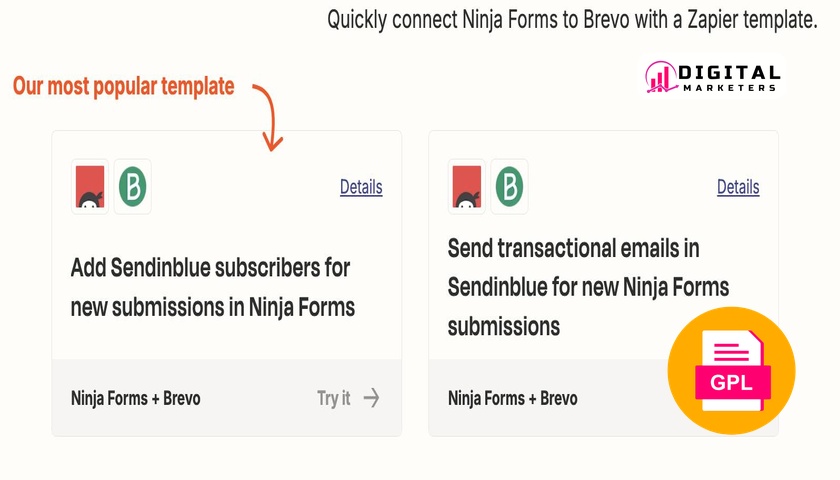Screen dimensions: 840x480
Task: Click 'Our most popular template' heading
Action: tap(124, 86)
